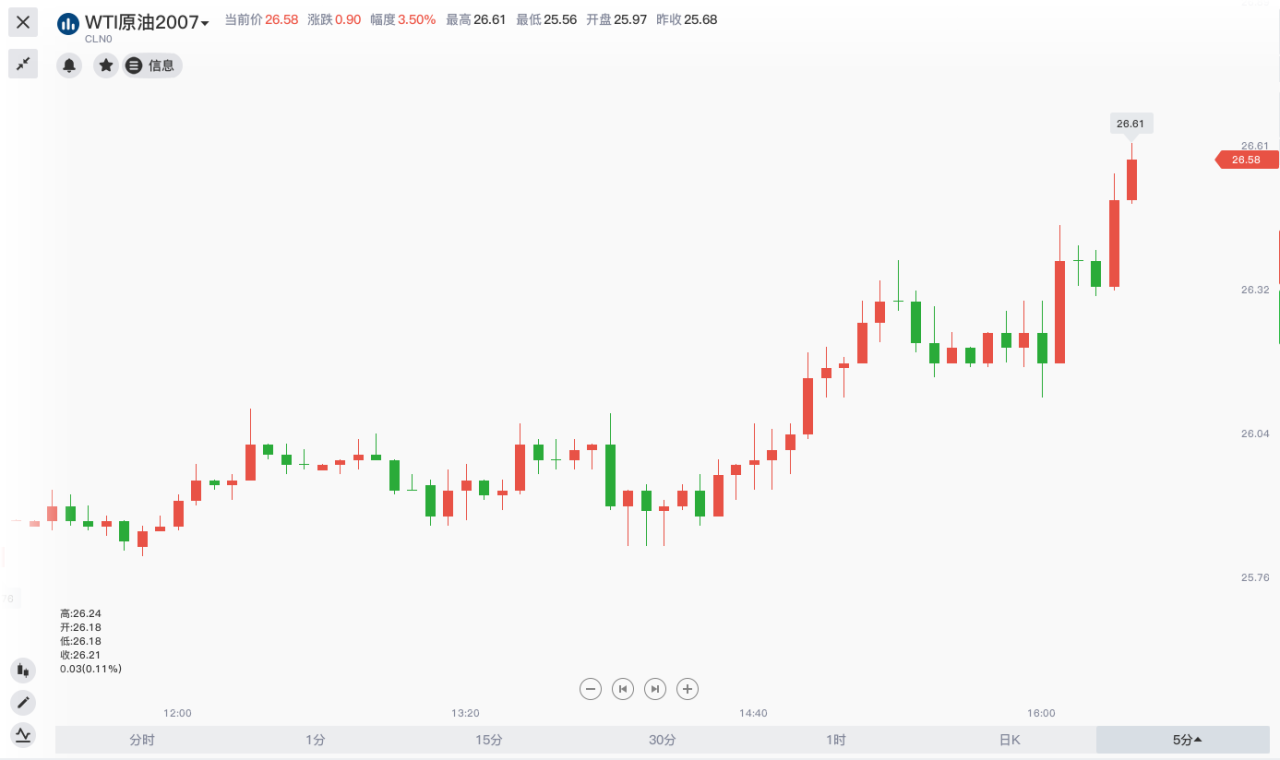Select the 15分 interval tab
Screen dimensions: 1280x760
click(x=489, y=740)
